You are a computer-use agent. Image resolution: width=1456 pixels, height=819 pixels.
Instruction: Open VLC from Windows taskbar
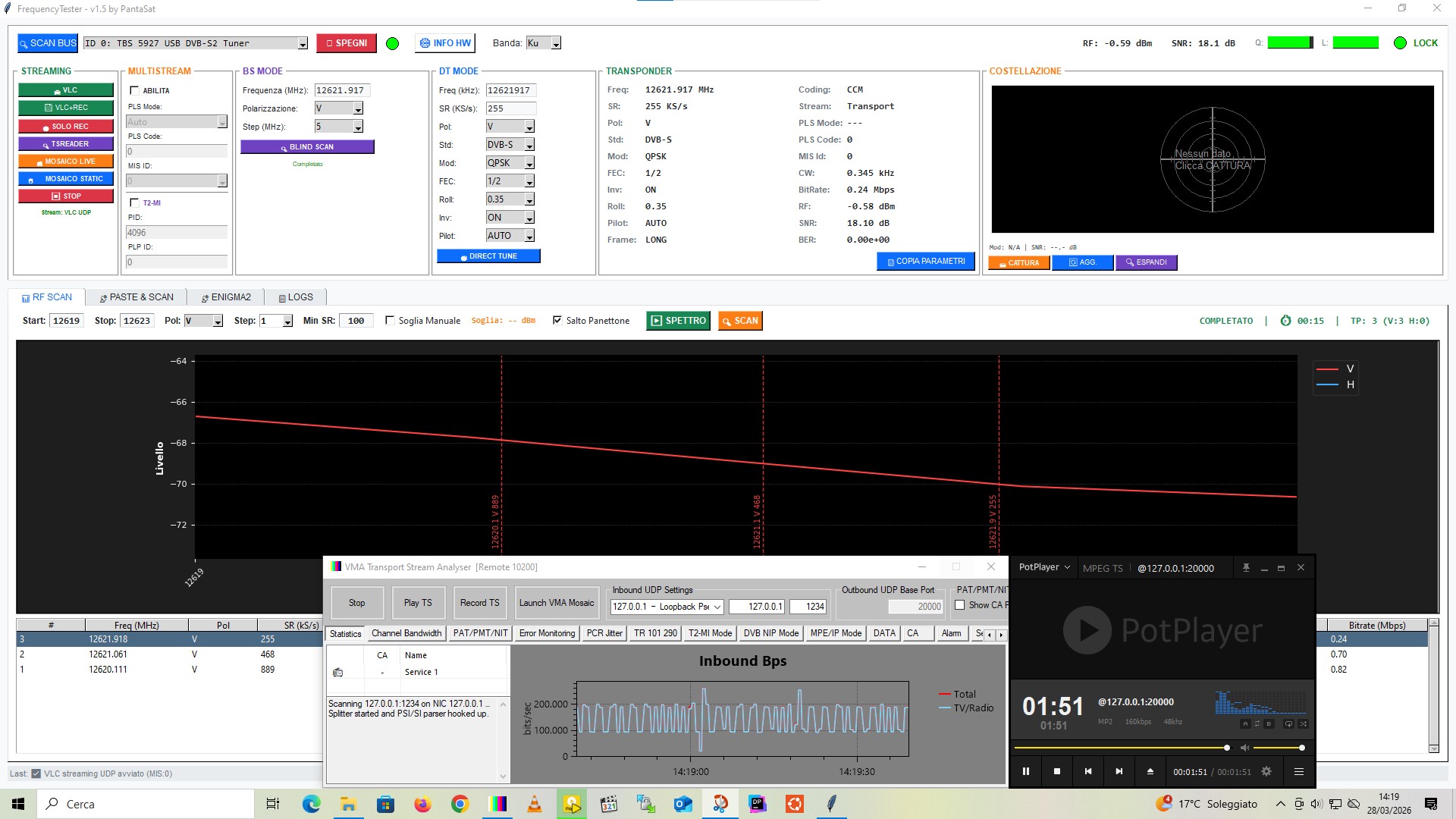coord(535,804)
